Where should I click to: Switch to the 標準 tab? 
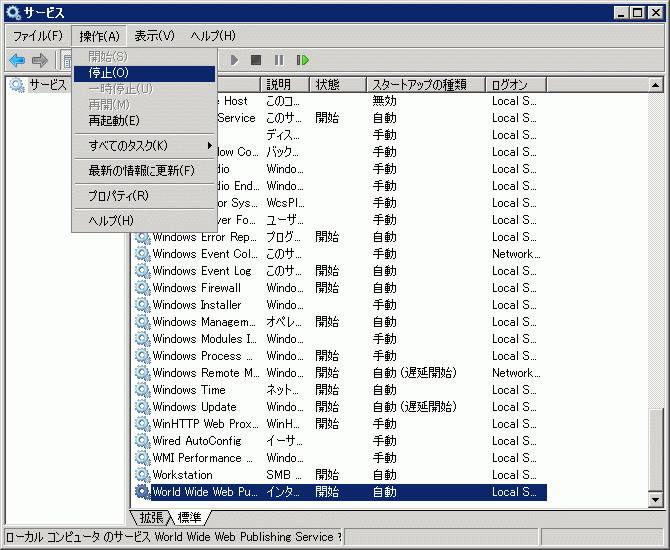[189, 518]
